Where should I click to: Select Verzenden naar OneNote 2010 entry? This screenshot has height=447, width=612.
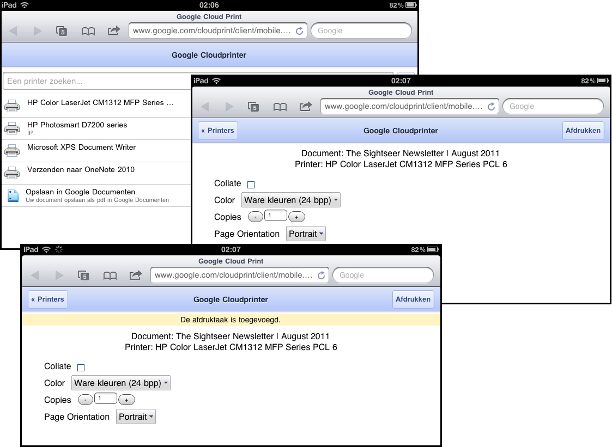[98, 173]
